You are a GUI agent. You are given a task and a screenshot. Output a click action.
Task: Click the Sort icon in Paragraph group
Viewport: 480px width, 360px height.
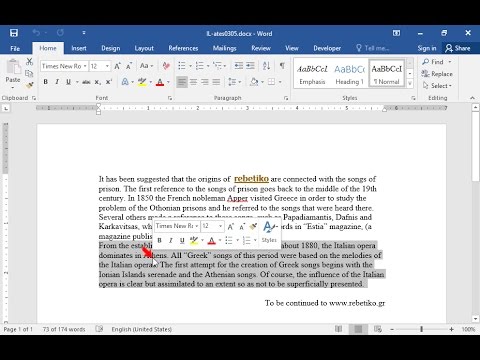pos(266,66)
